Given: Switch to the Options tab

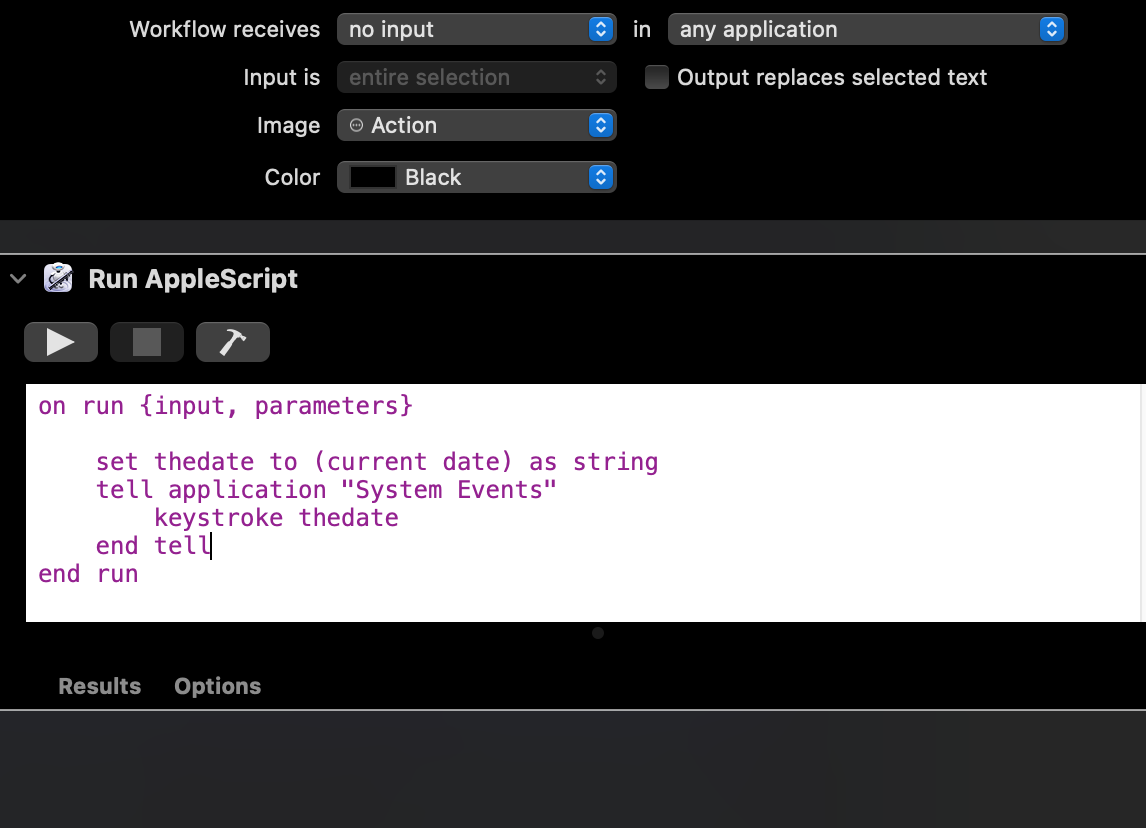Looking at the screenshot, I should pyautogui.click(x=217, y=686).
